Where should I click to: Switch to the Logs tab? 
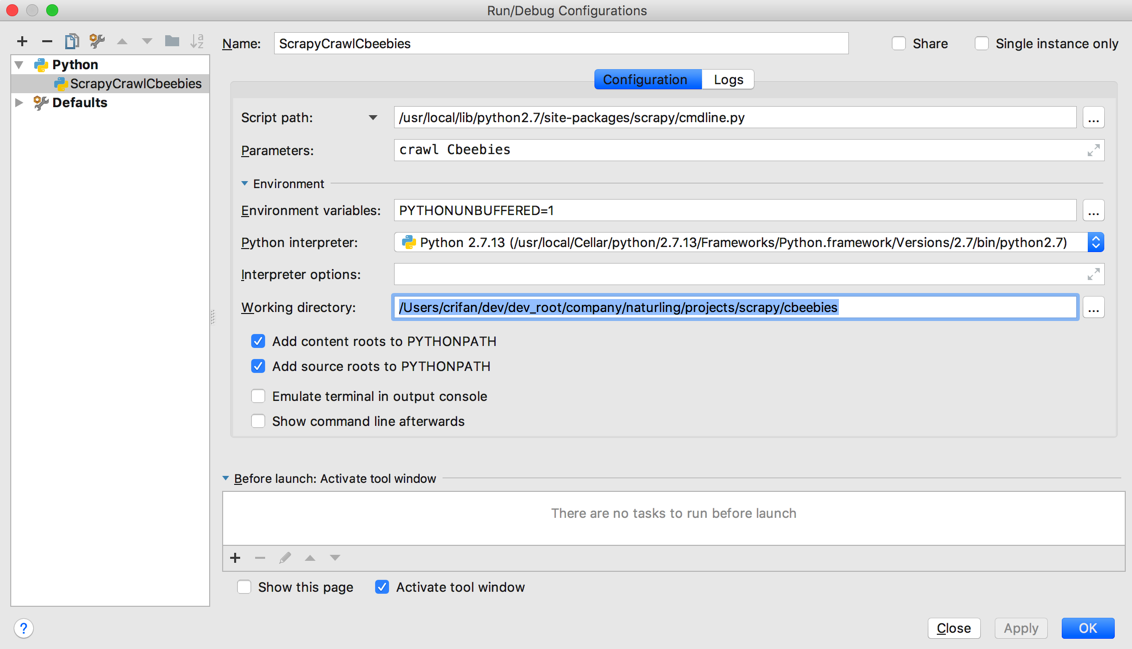point(728,79)
